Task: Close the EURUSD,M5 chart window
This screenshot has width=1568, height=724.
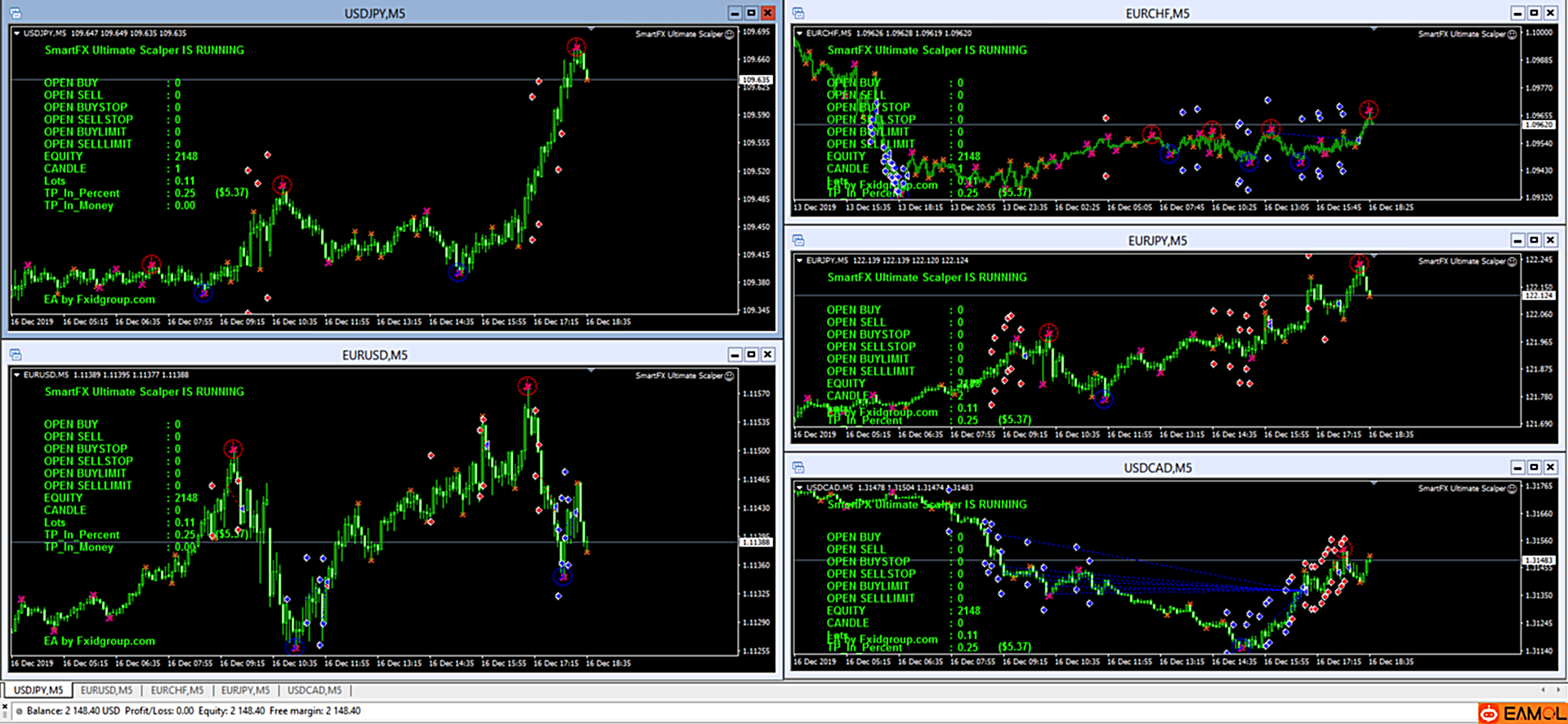Action: pyautogui.click(x=767, y=355)
